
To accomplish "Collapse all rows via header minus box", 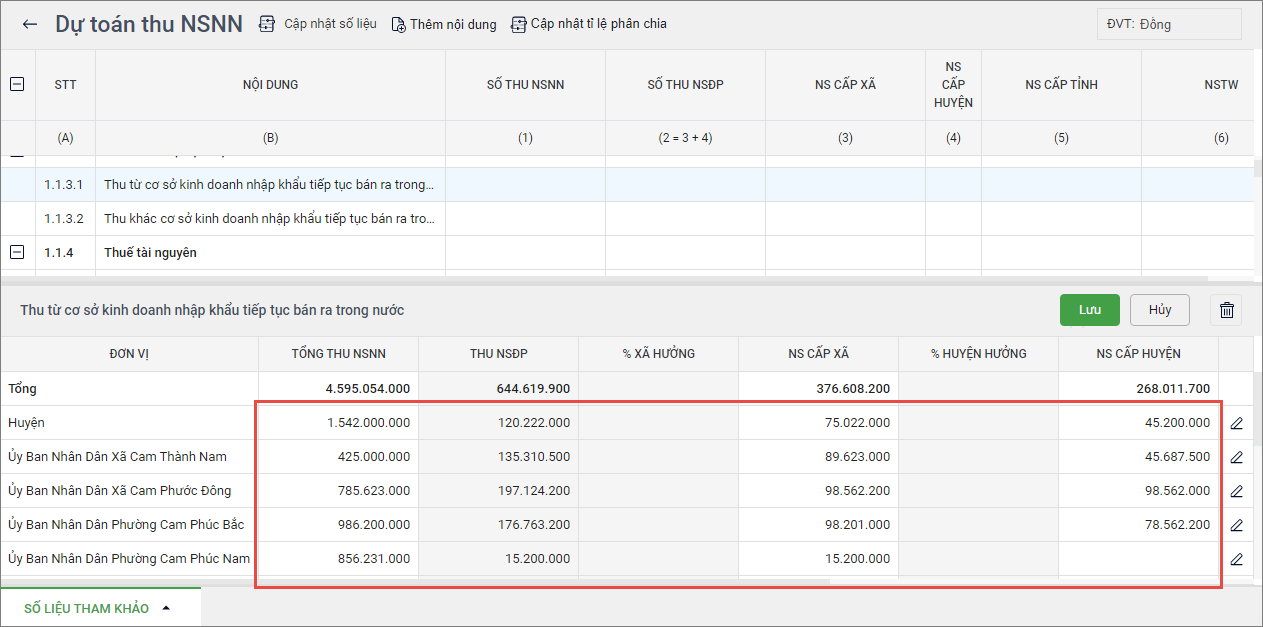I will tap(17, 85).
